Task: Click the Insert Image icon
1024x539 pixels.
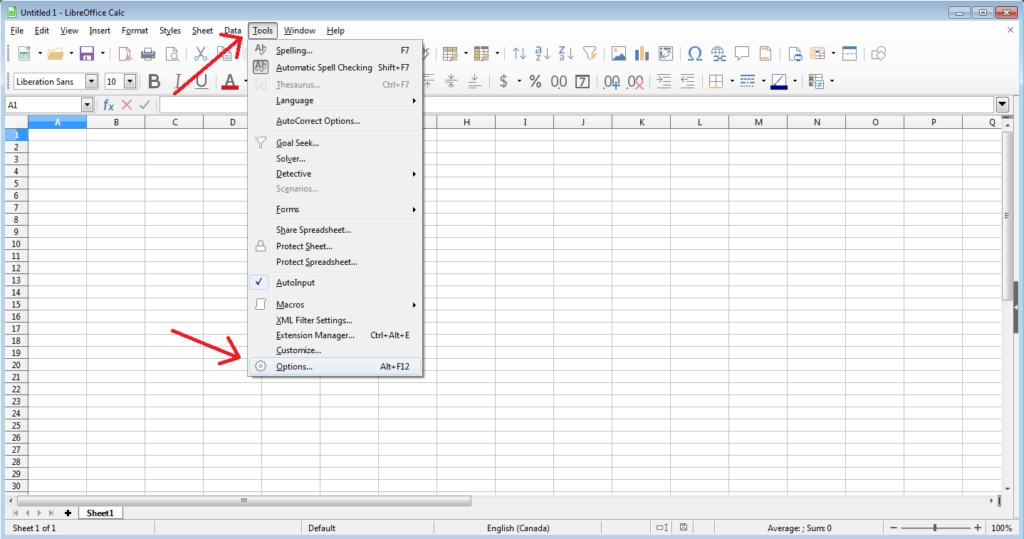Action: point(619,54)
